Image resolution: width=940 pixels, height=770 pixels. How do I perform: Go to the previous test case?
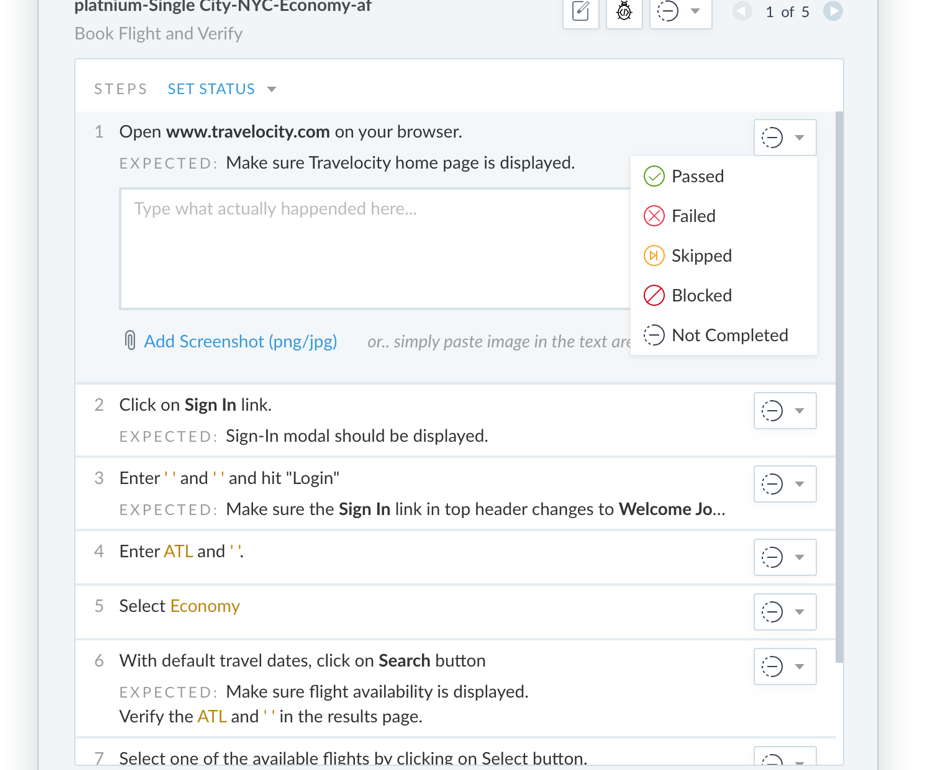click(742, 12)
